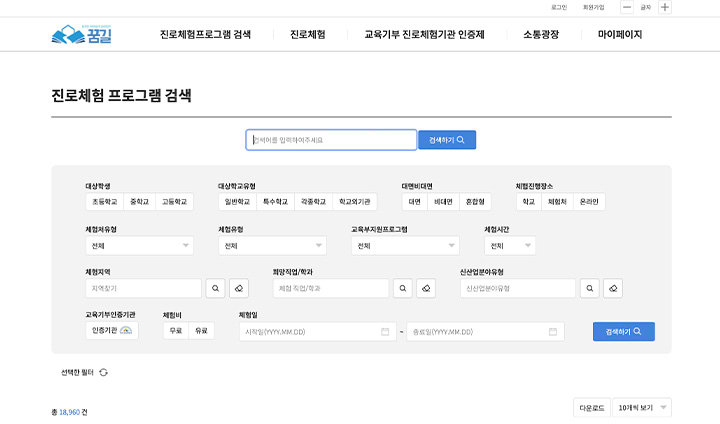Expand the 체험처유형 dropdown

coord(139,245)
